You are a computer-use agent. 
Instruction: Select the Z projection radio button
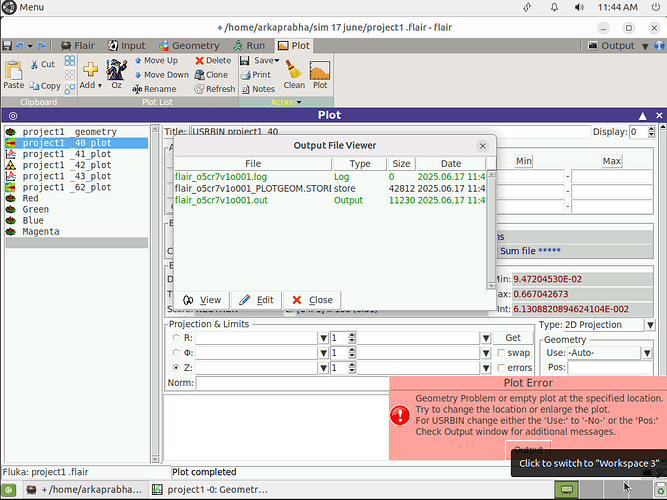pyautogui.click(x=176, y=368)
